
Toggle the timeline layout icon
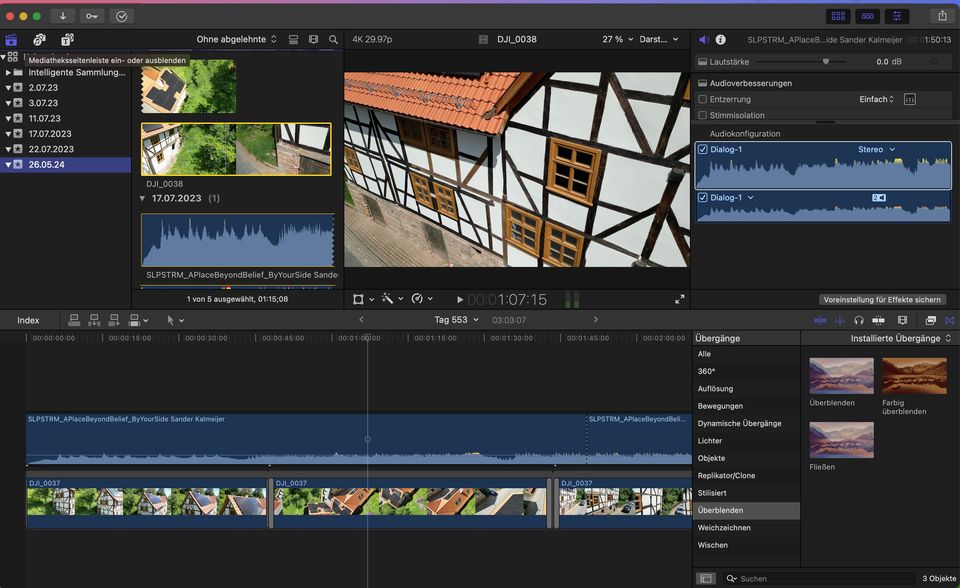pos(868,17)
